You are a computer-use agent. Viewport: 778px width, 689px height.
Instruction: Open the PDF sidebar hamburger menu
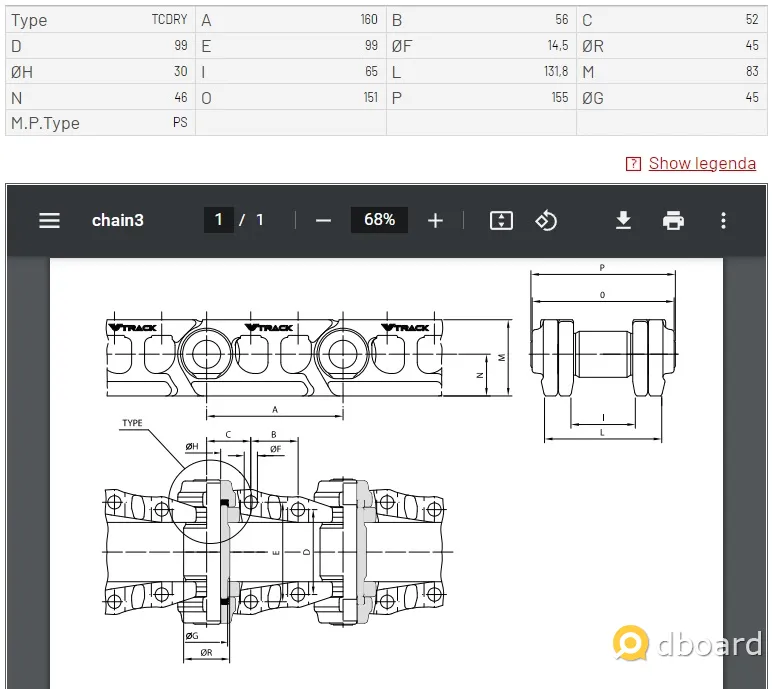point(49,220)
